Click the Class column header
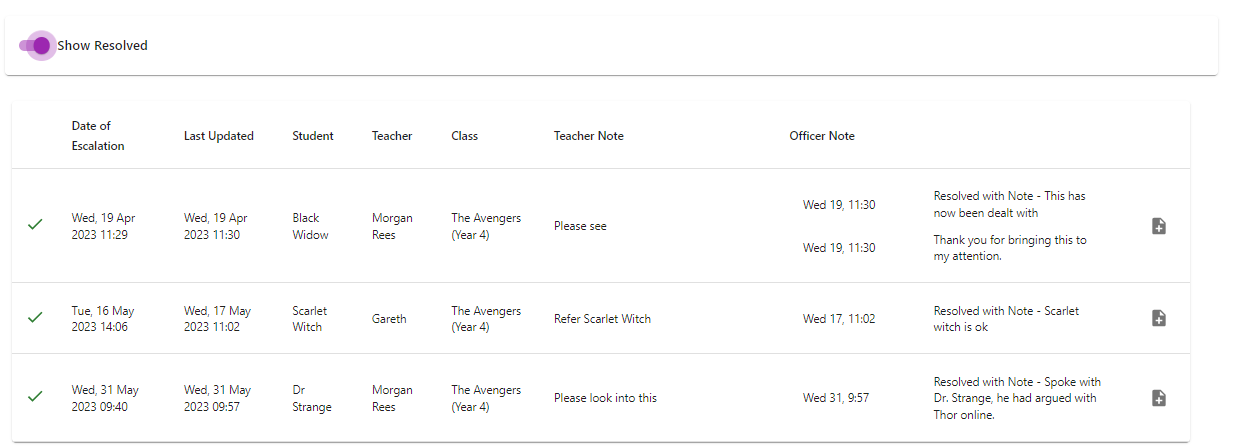Viewport: 1248px width, 447px height. 464,136
